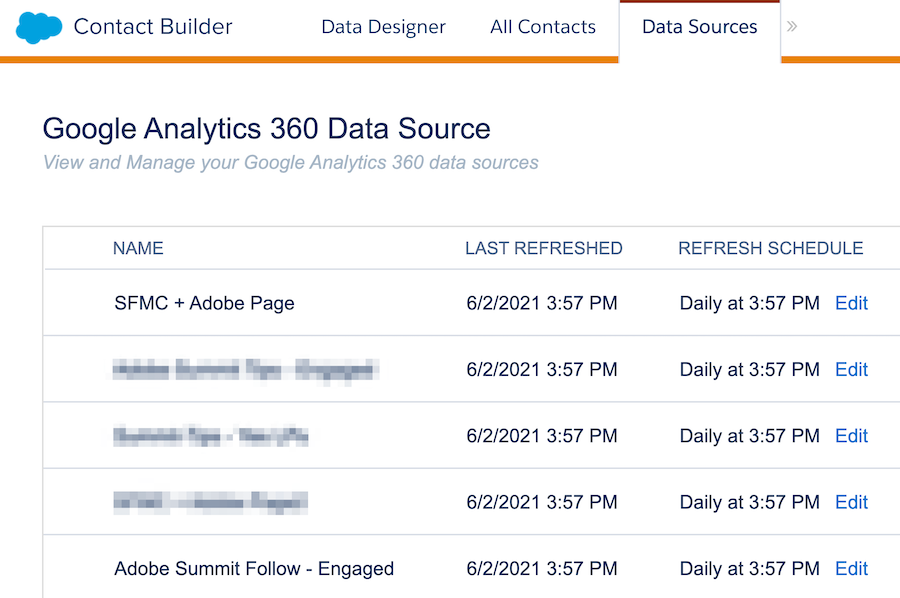Click LAST REFRESHED column header
Viewport: 900px width, 598px height.
[x=544, y=248]
